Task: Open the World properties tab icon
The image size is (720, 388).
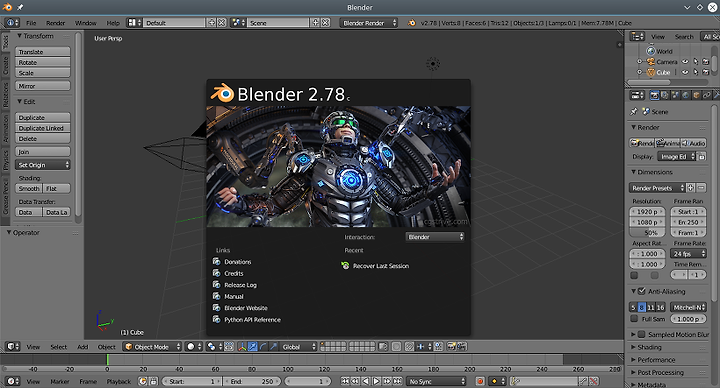Action: pos(686,95)
